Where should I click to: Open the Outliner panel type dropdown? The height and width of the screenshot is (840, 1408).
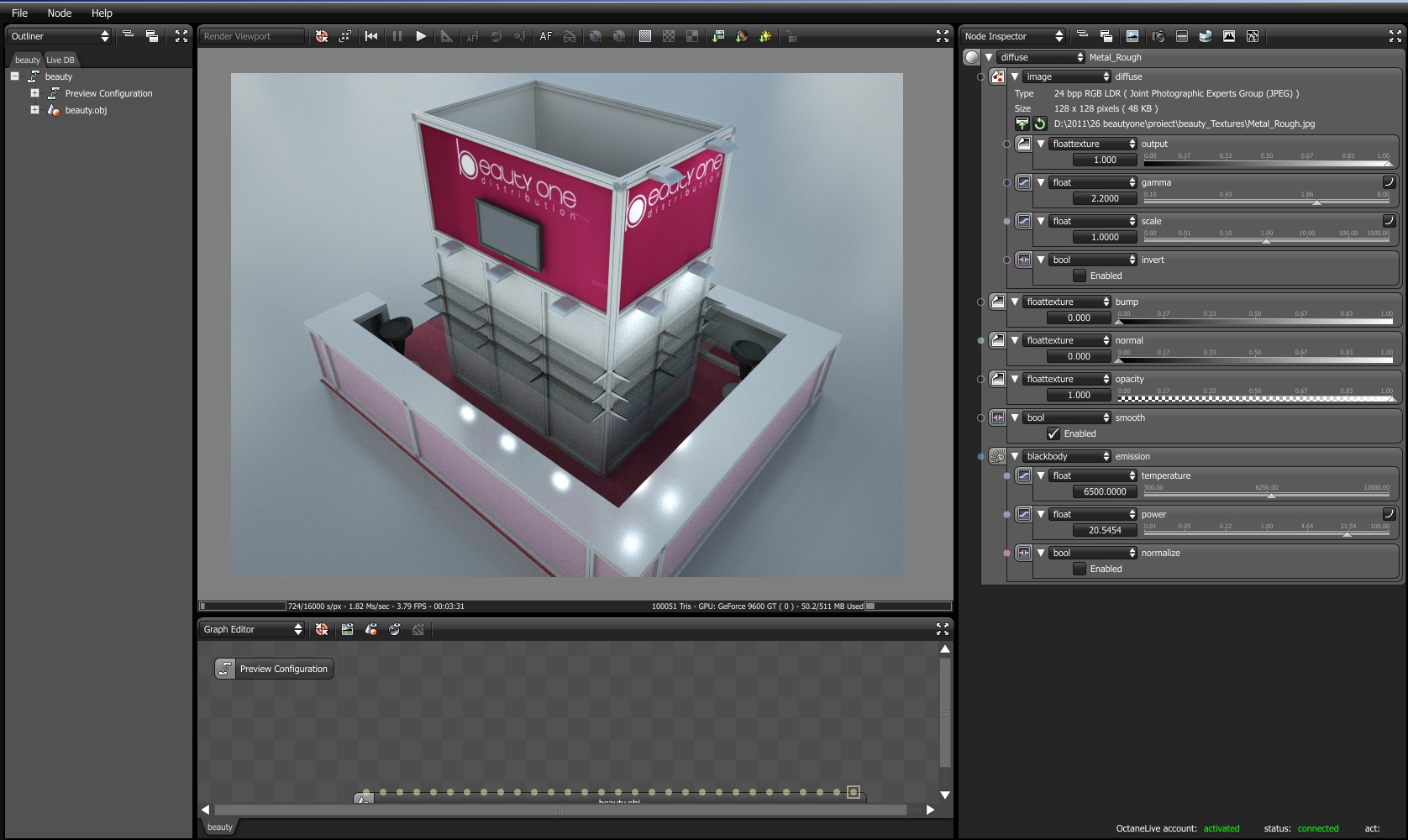[60, 36]
